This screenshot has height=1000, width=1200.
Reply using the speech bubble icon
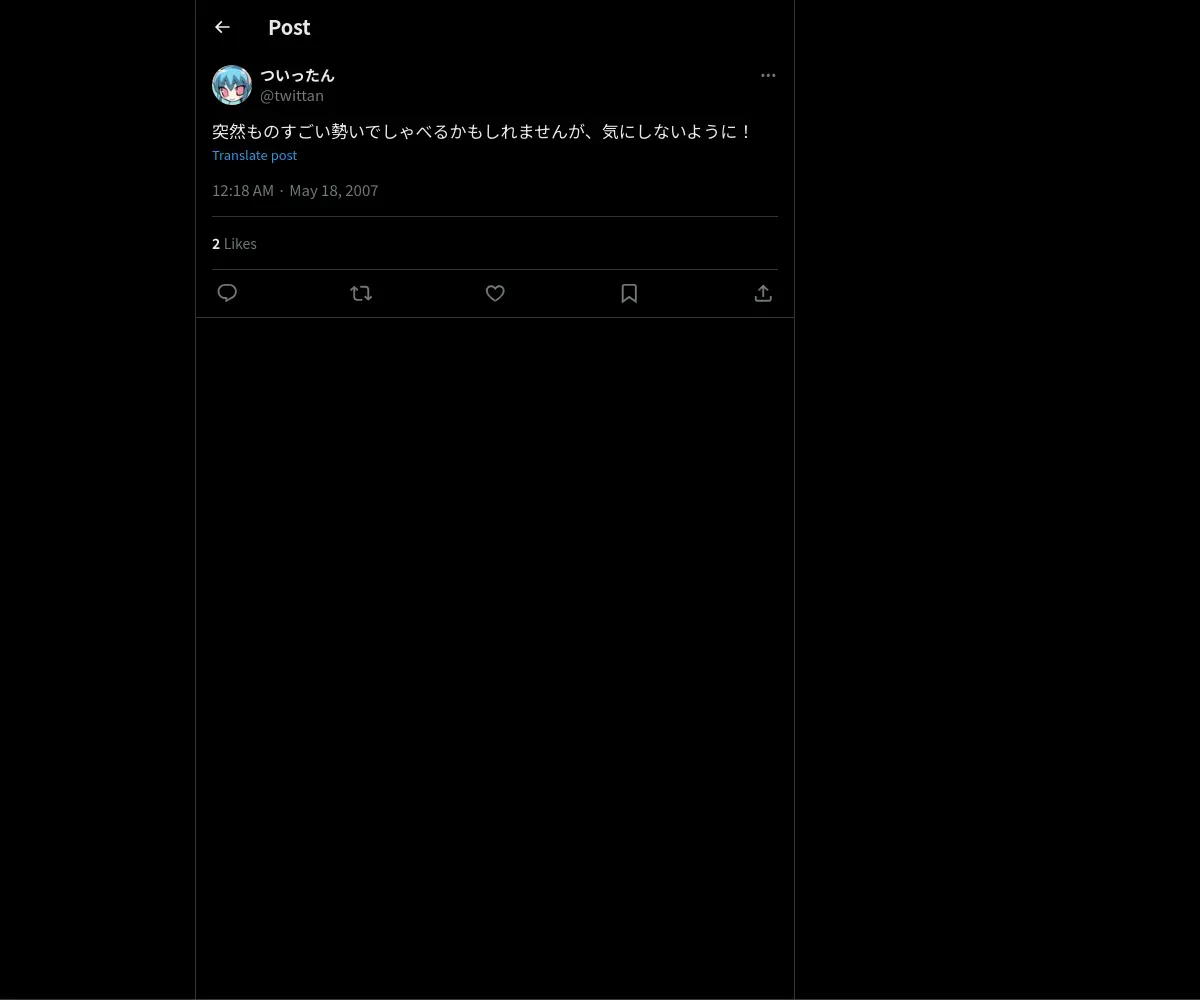(227, 293)
